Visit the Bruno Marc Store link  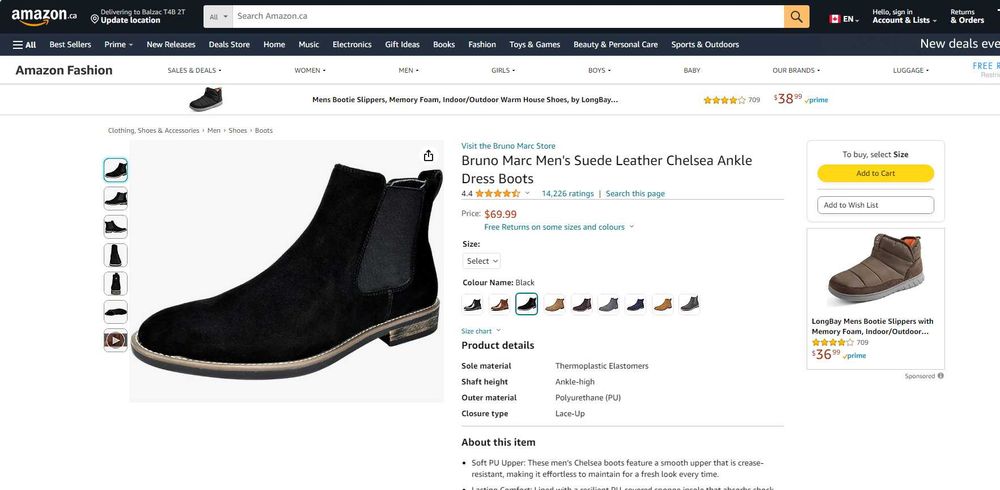508,146
